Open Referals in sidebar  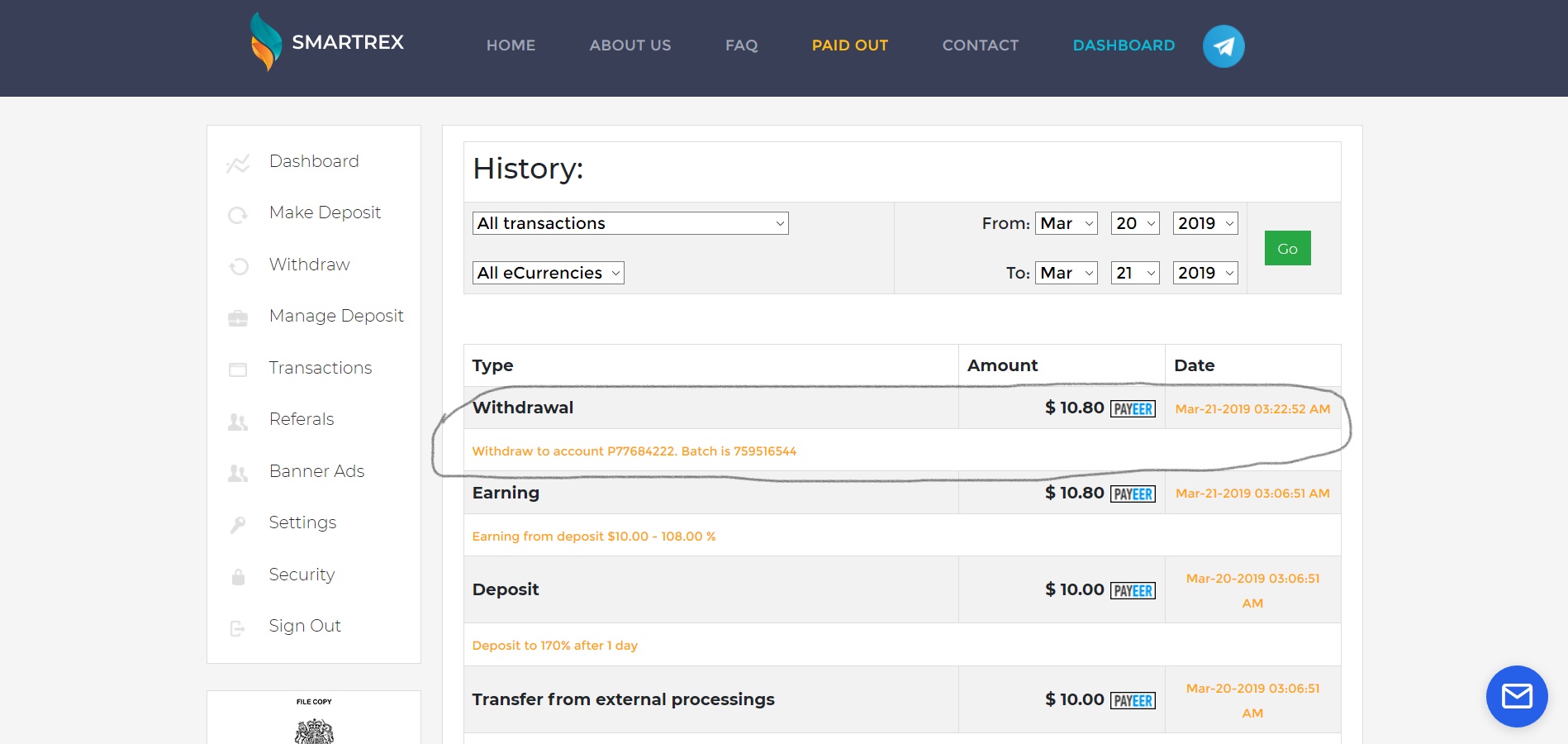click(x=302, y=419)
